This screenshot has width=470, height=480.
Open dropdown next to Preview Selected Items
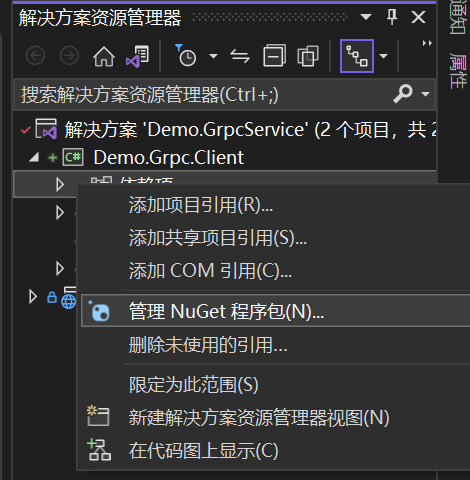(384, 56)
